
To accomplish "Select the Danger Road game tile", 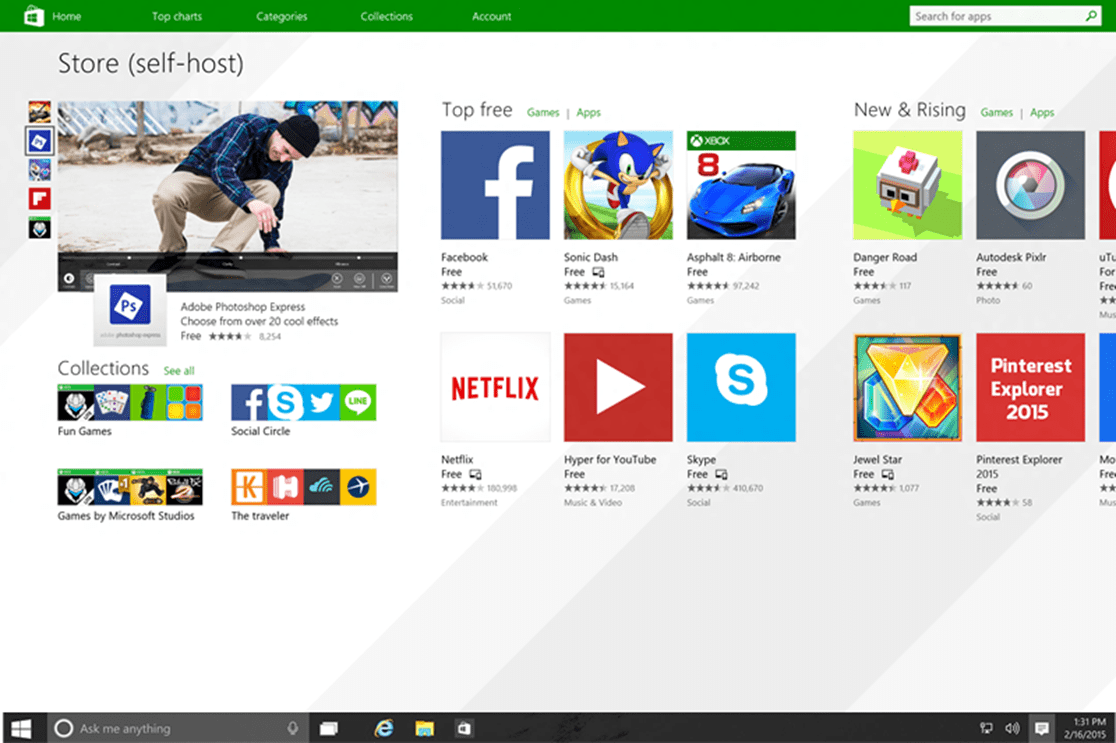I will click(x=907, y=185).
